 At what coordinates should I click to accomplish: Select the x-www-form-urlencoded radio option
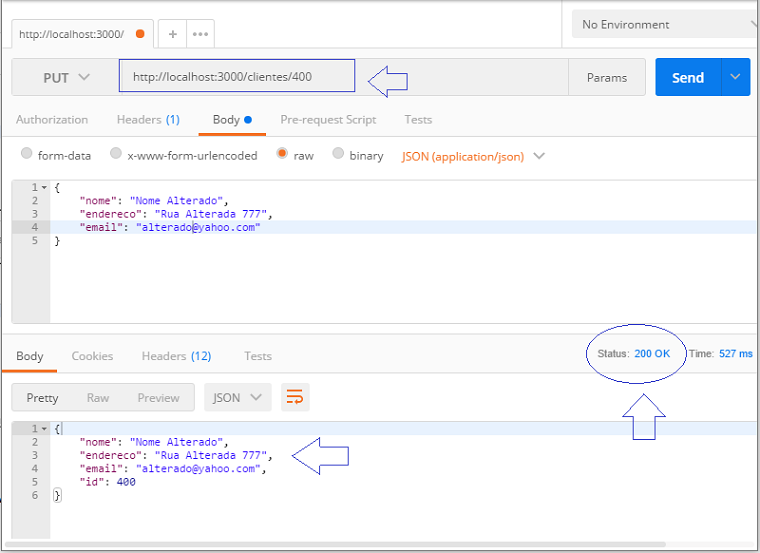115,154
